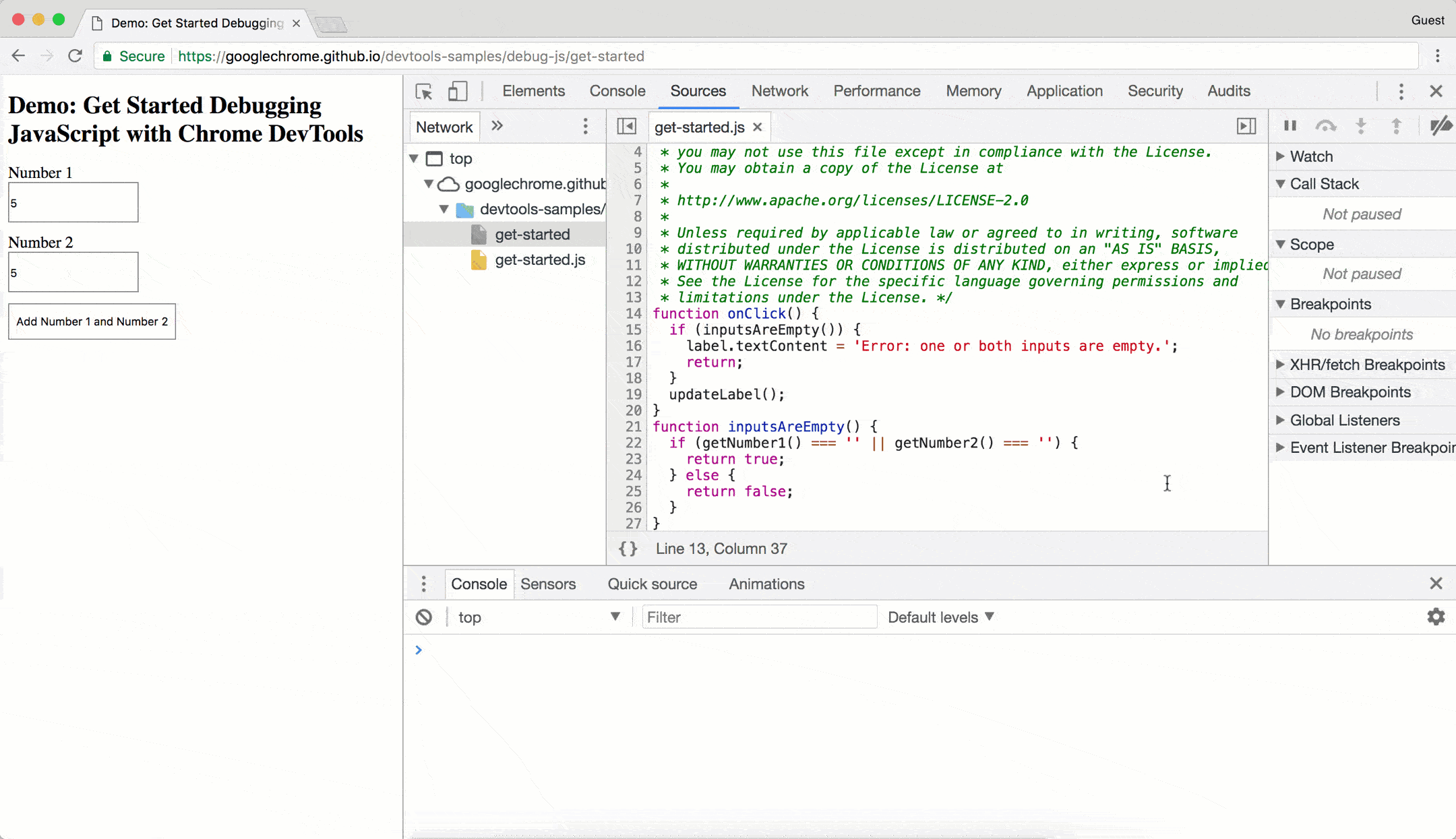Switch to the Network DevTools tab
This screenshot has height=839, width=1456.
pyautogui.click(x=779, y=91)
